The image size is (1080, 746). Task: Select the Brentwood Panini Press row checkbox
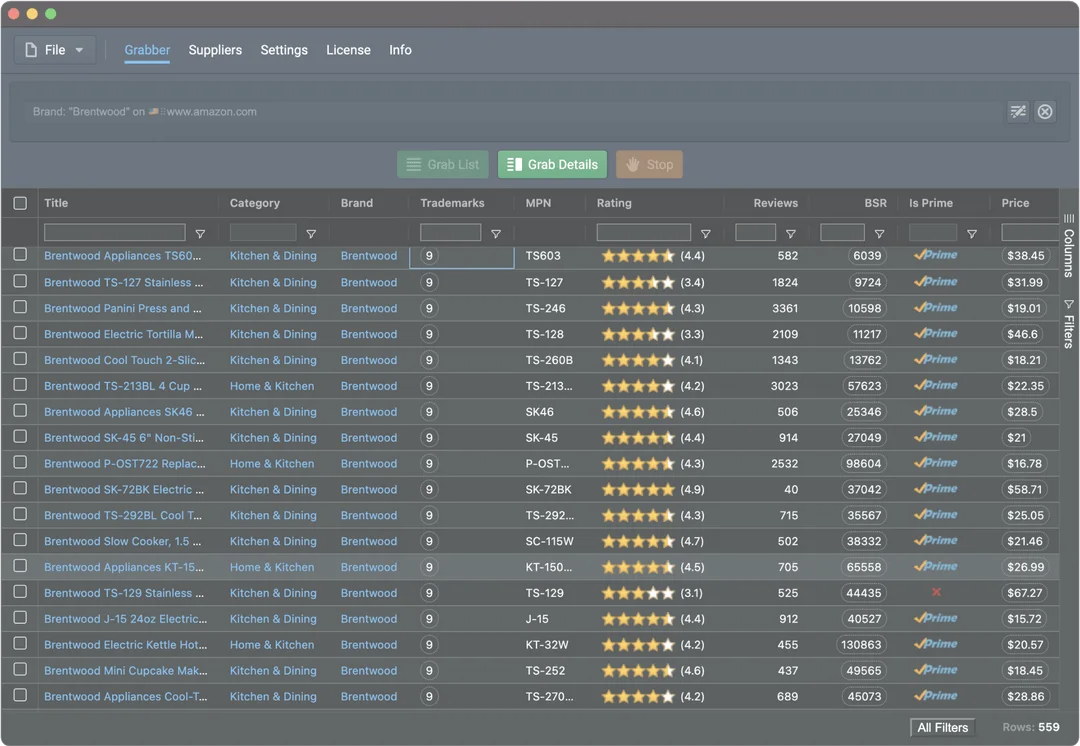click(x=19, y=307)
